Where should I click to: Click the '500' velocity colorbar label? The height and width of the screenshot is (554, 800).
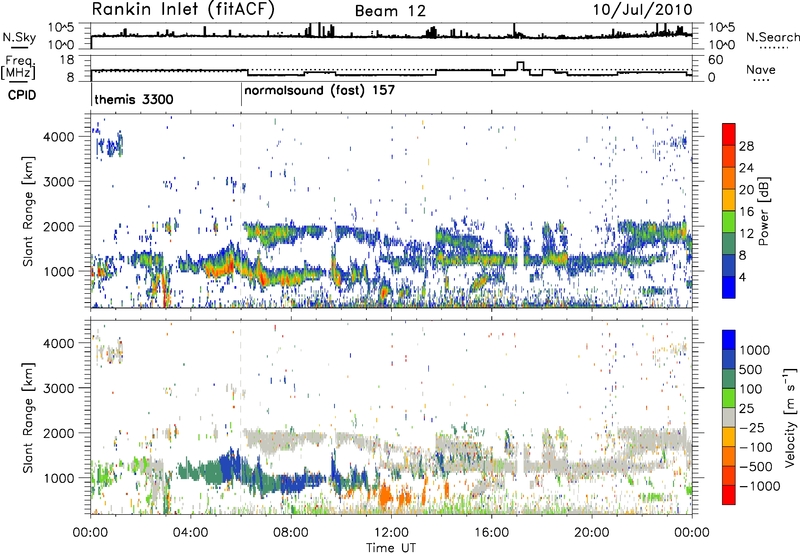pyautogui.click(x=751, y=370)
